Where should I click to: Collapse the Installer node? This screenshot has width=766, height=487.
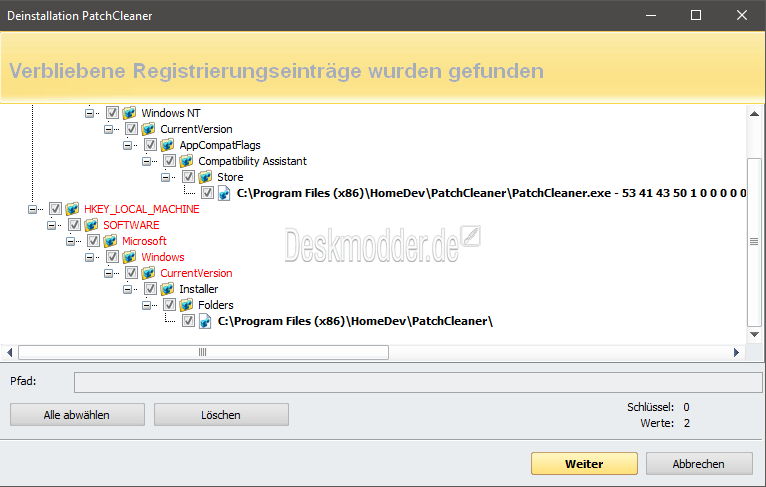tap(128, 289)
